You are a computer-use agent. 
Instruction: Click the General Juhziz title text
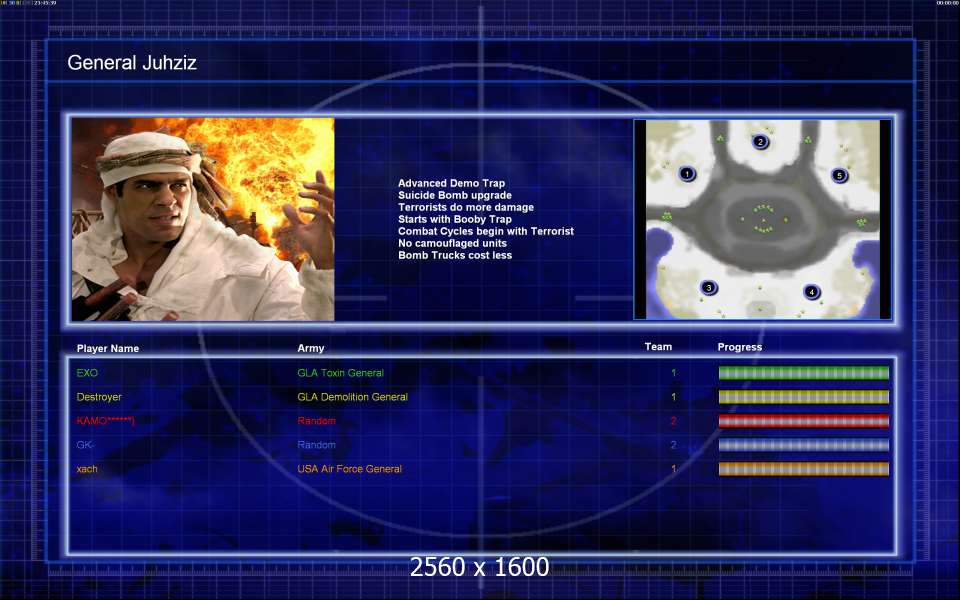(132, 62)
